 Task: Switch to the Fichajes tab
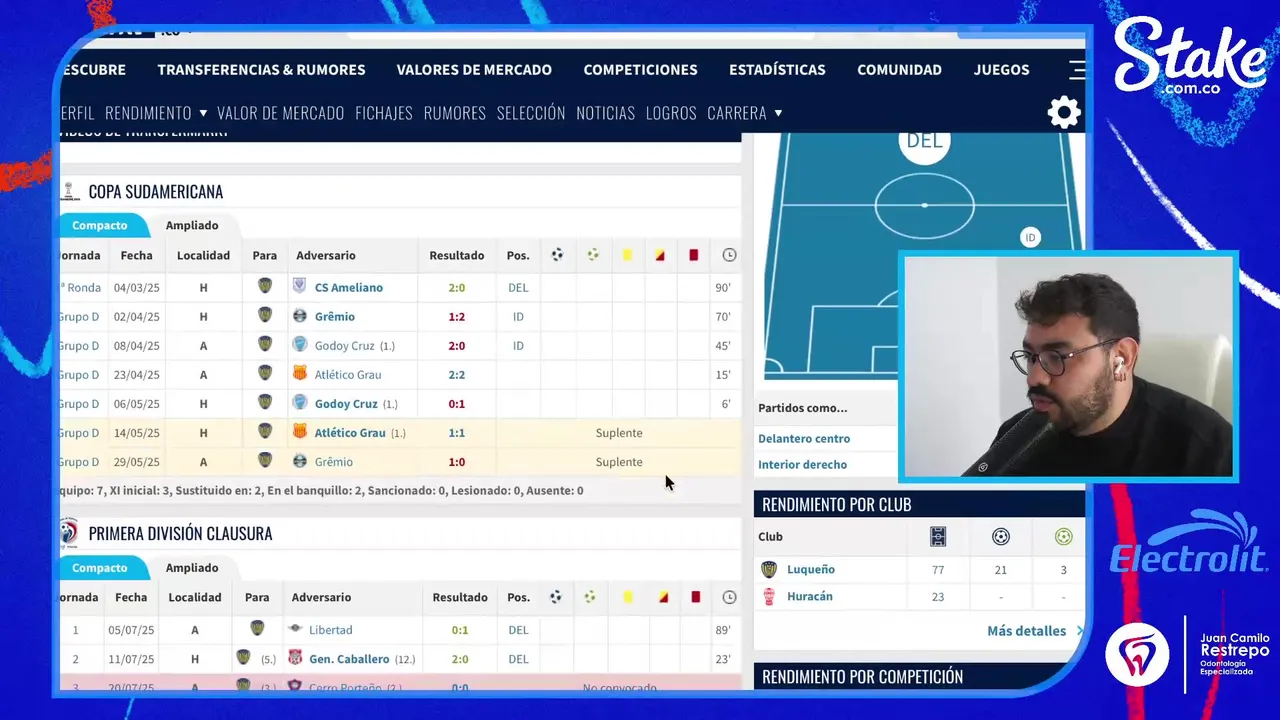pyautogui.click(x=384, y=113)
